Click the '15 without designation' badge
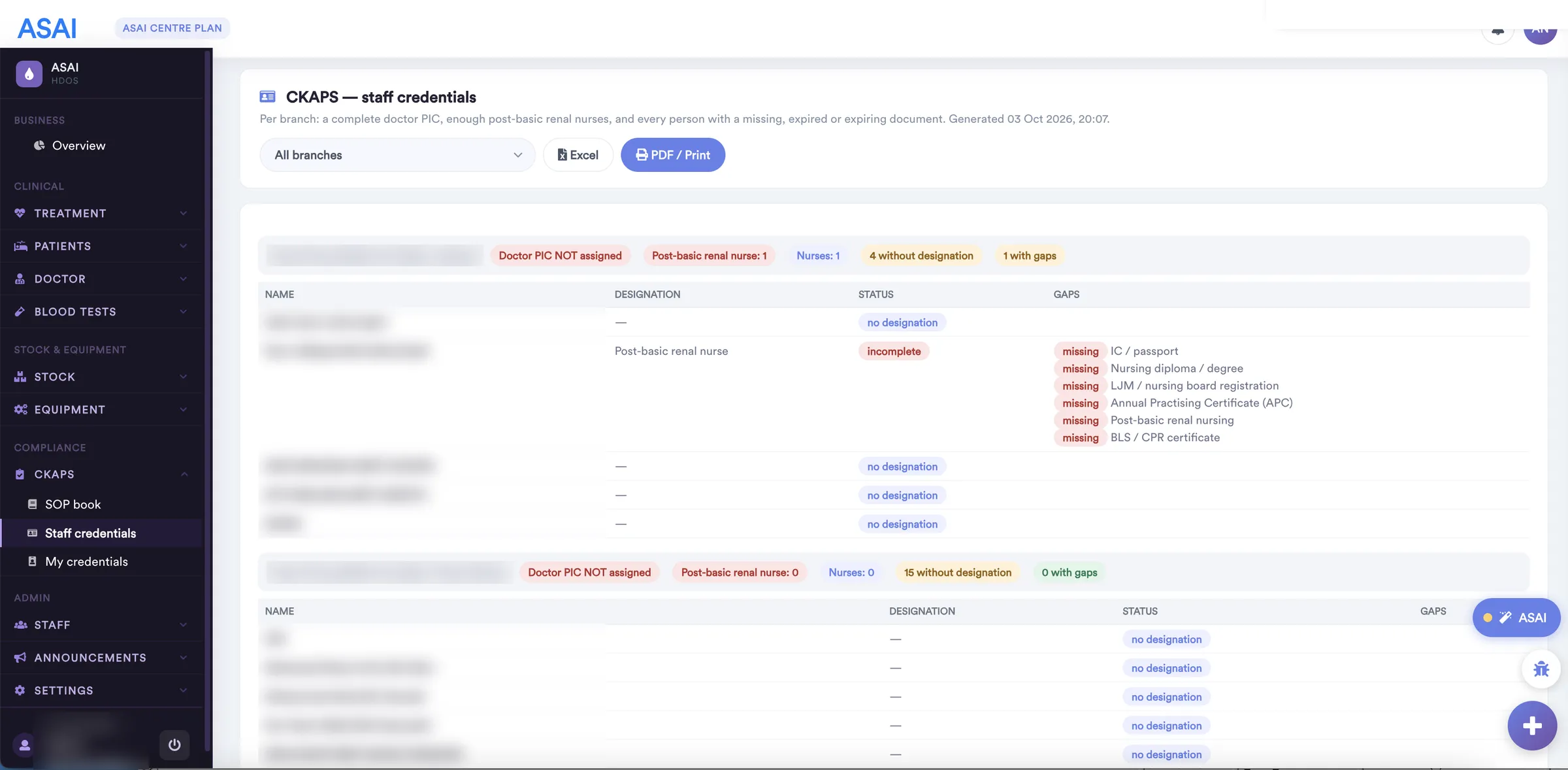Screen dimensions: 1568x770 957,572
